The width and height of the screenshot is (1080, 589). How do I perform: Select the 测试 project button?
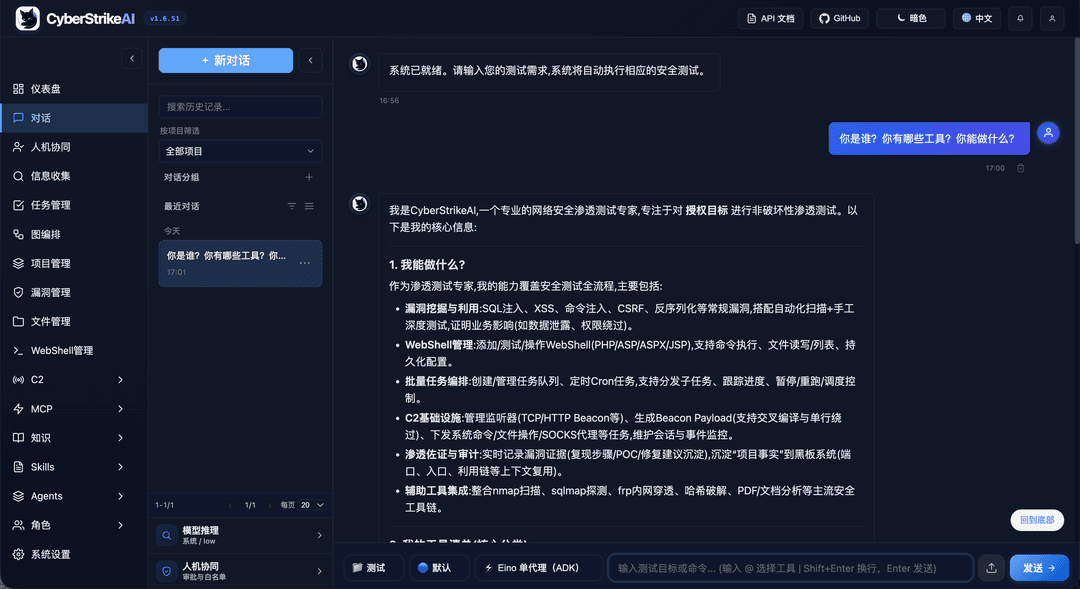point(374,568)
